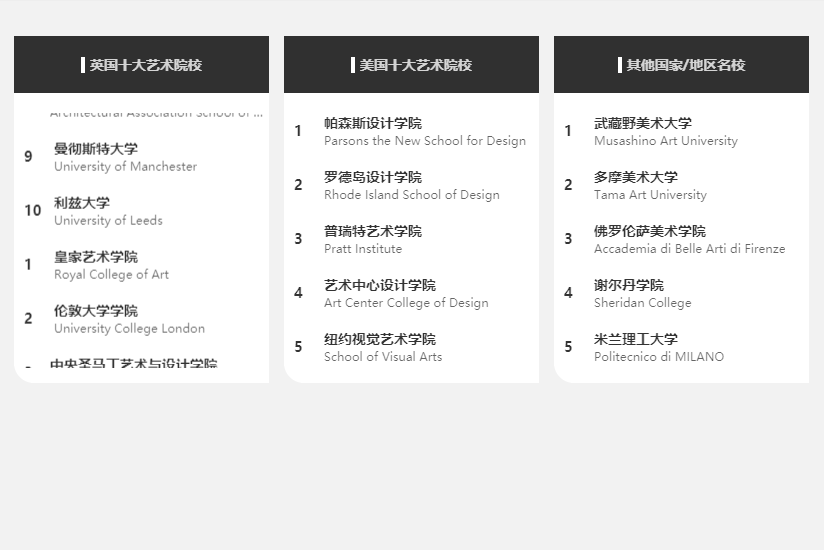Screen dimensions: 824x550
Task: Click rank number 10 beside 利兹大学
Action: tap(33, 211)
